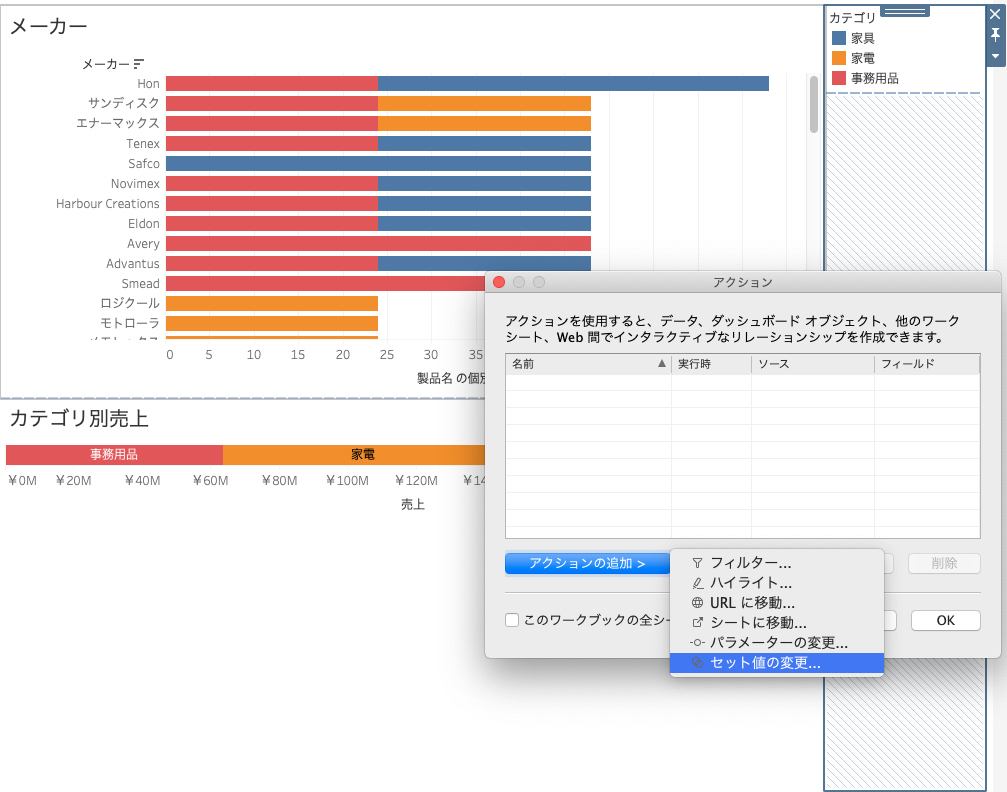1007x792 pixels.
Task: Click the parameter slider icon in the menu
Action: click(x=697, y=643)
